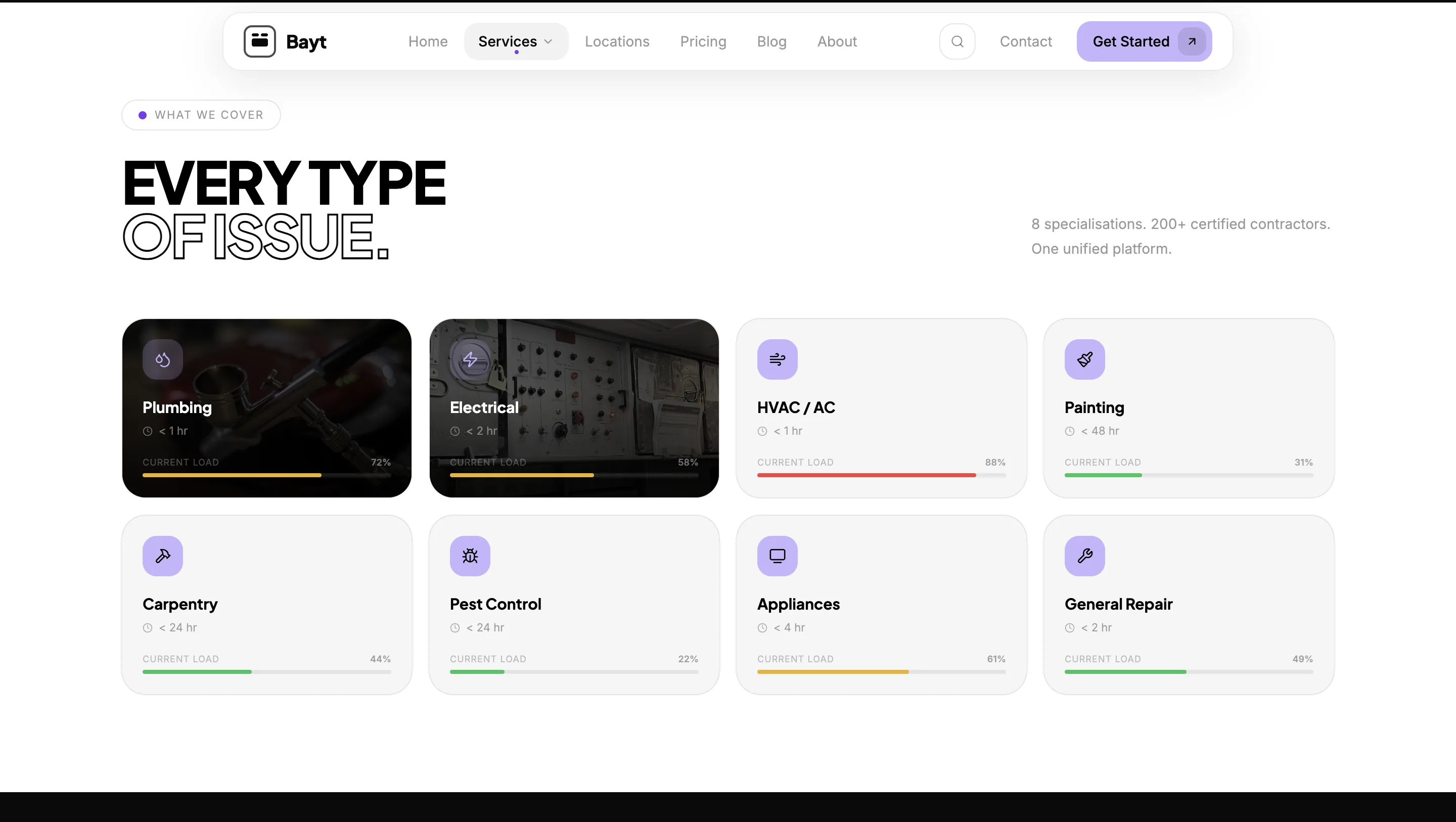This screenshot has width=1456, height=822.
Task: Click the Contact link
Action: click(1025, 41)
